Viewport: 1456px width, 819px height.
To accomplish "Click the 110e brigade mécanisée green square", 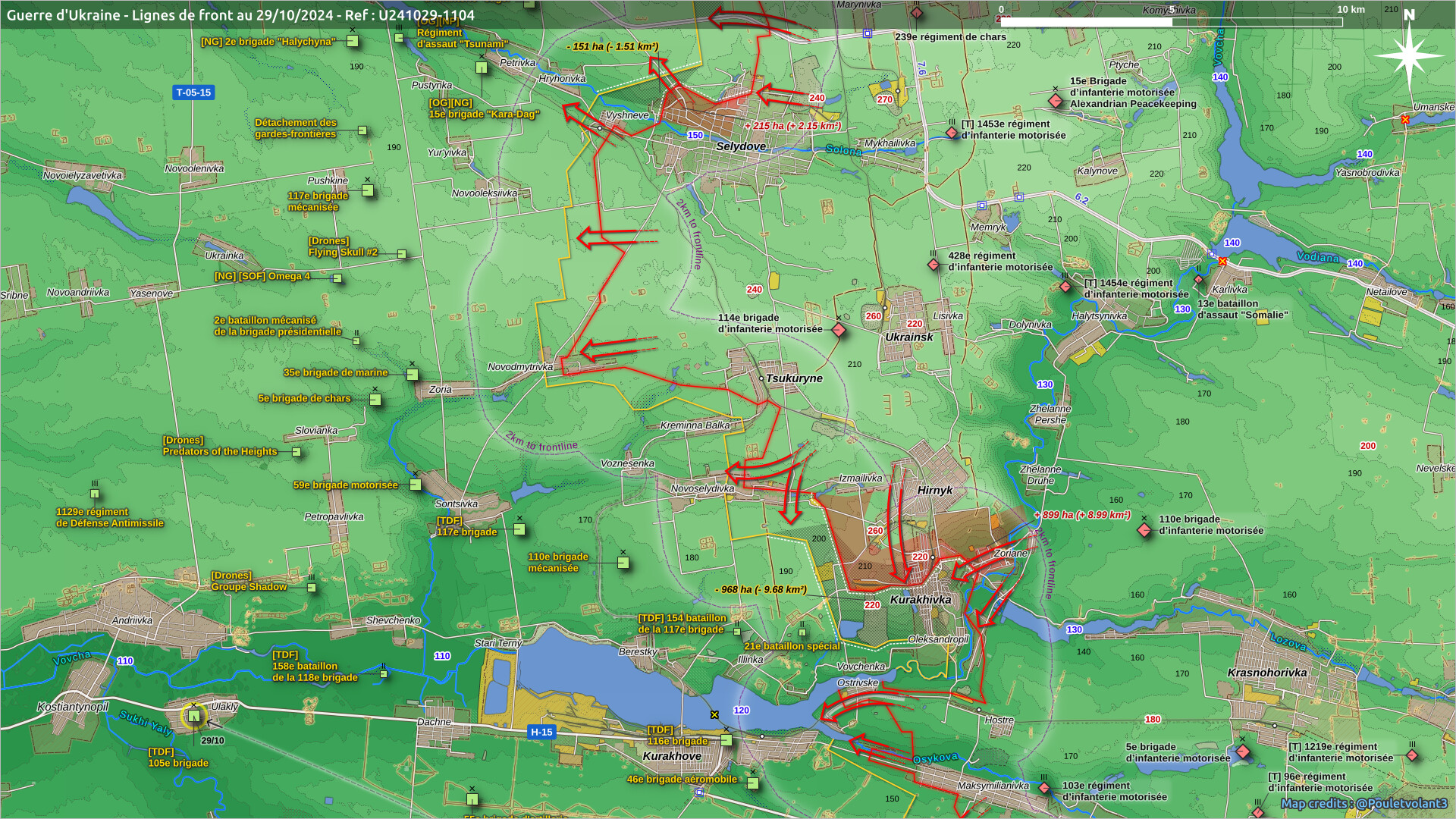I will [623, 563].
